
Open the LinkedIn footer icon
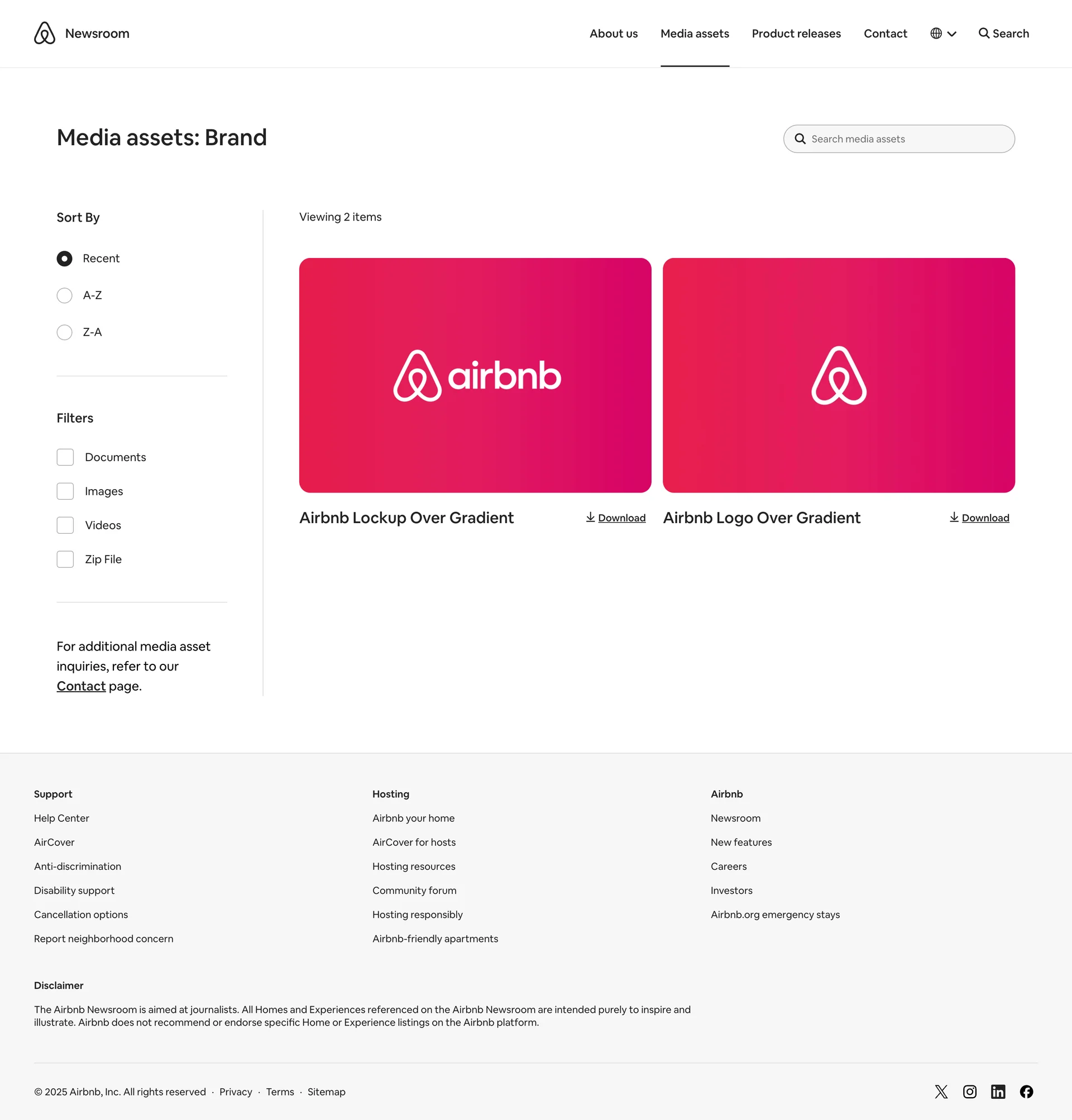tap(998, 1092)
